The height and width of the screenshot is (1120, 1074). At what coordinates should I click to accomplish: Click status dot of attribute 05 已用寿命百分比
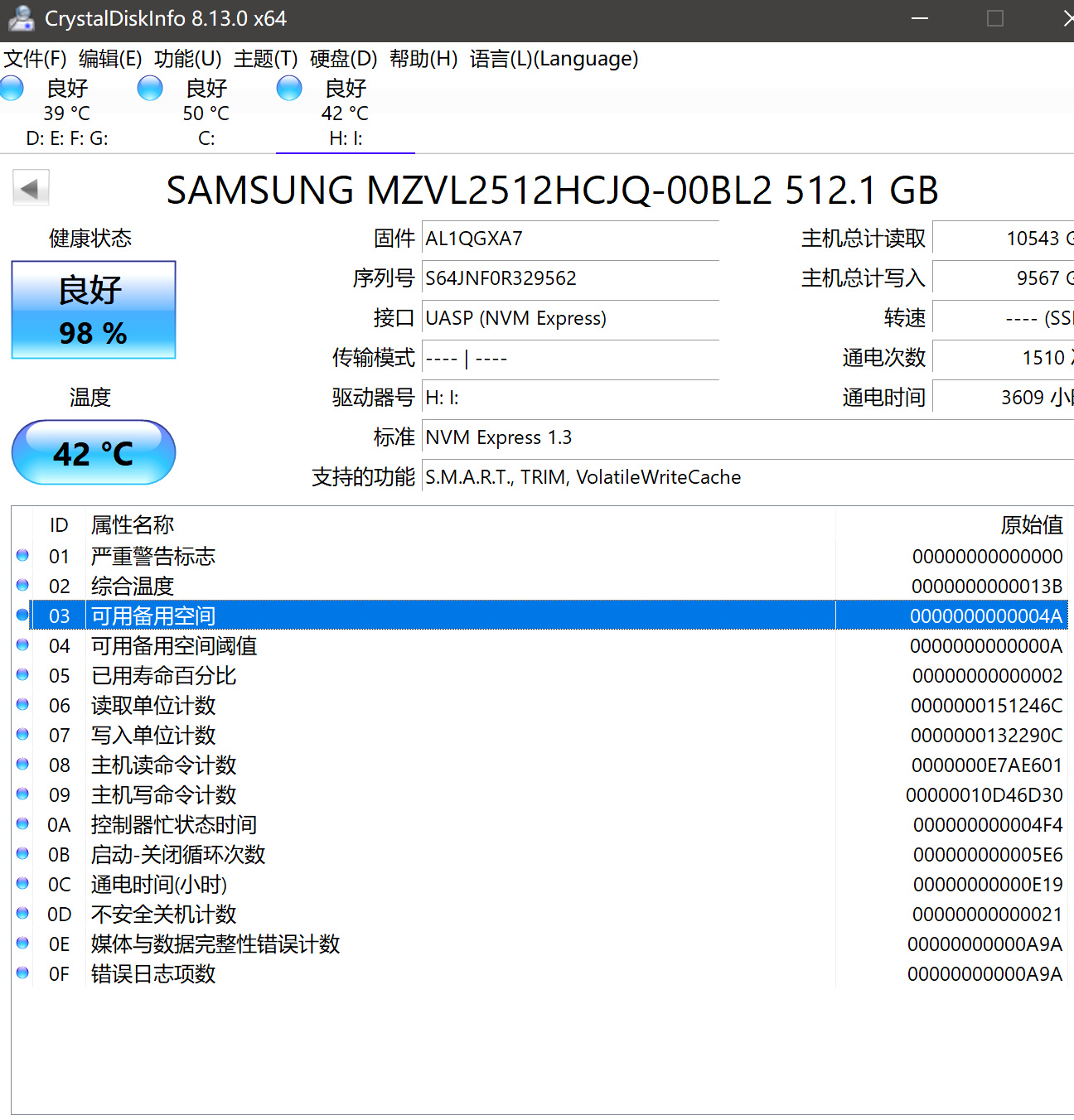[x=22, y=674]
